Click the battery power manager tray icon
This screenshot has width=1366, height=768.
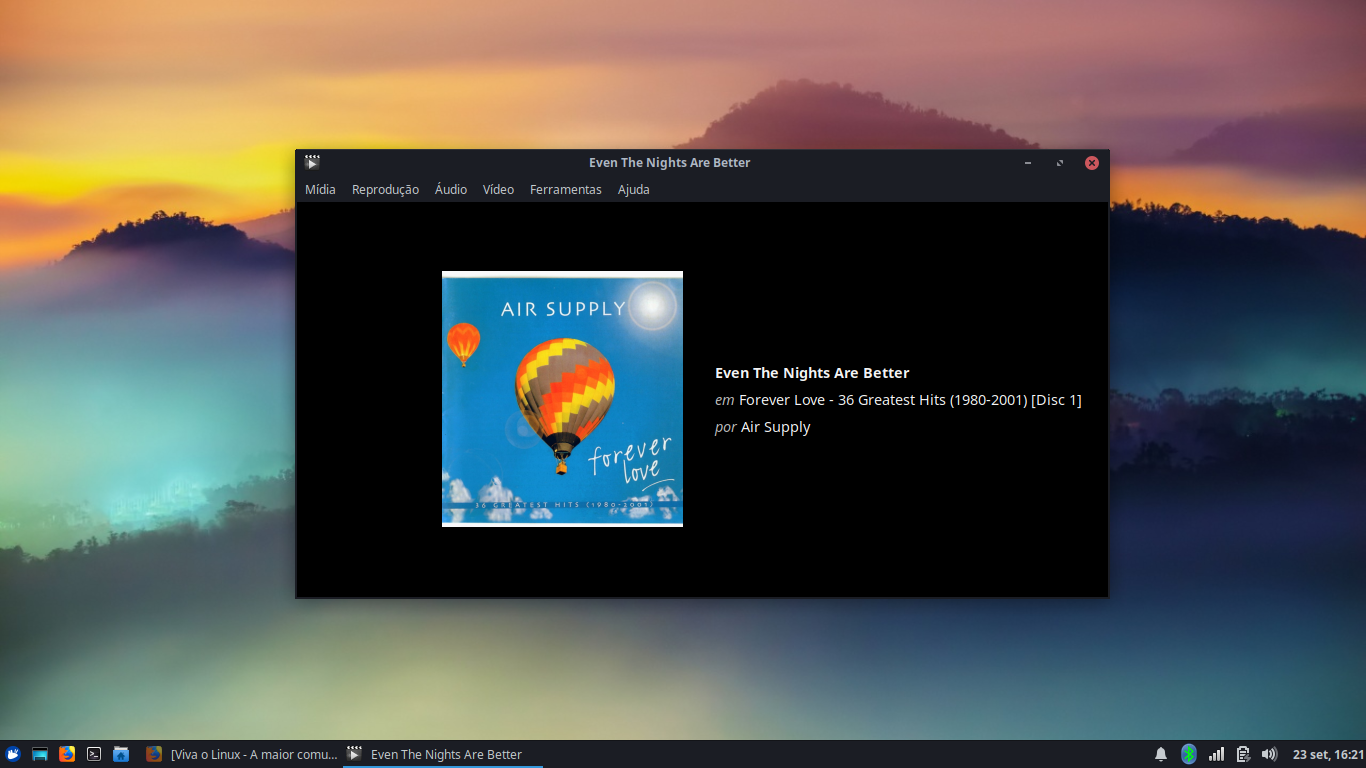point(1243,754)
